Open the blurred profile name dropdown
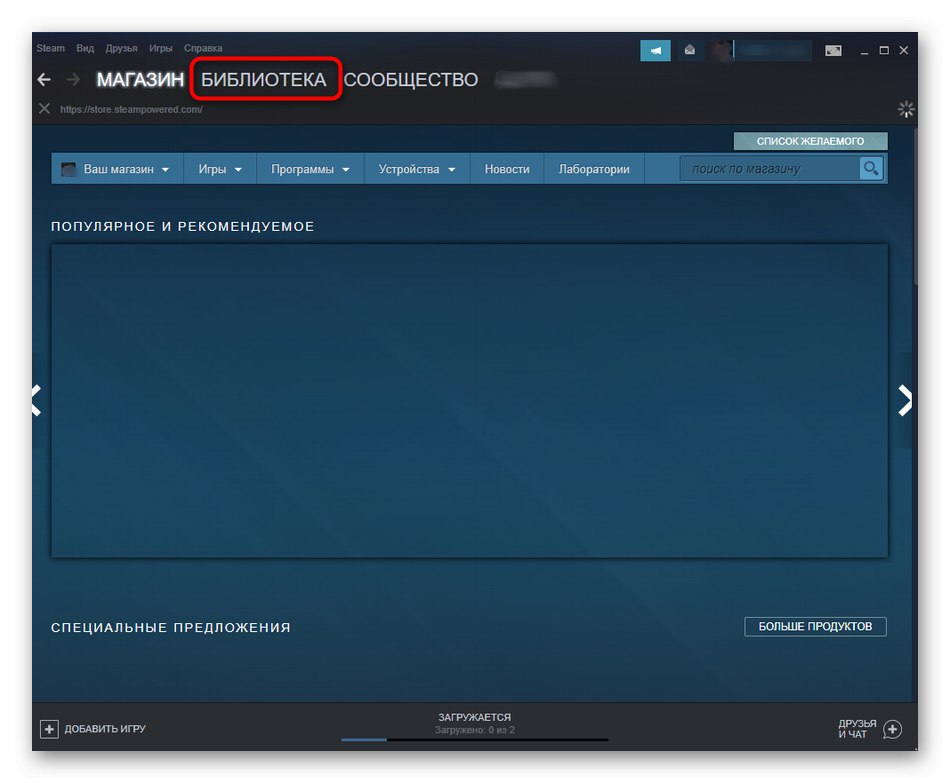Image resolution: width=950 pixels, height=783 pixels. pos(773,50)
